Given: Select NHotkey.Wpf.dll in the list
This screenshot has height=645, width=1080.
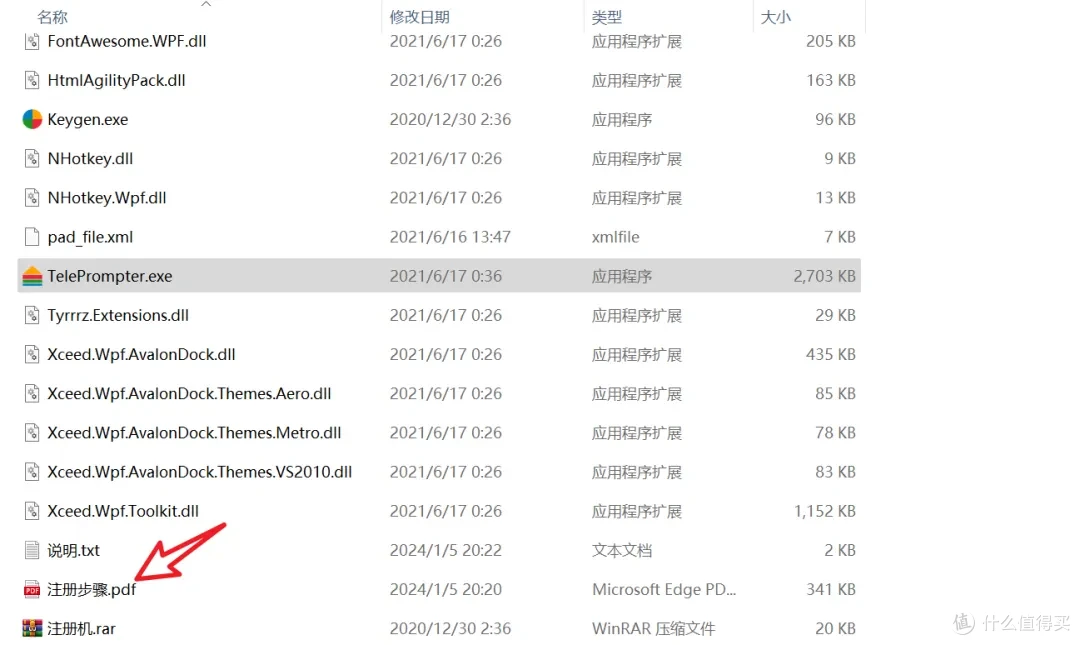Looking at the screenshot, I should tap(107, 198).
